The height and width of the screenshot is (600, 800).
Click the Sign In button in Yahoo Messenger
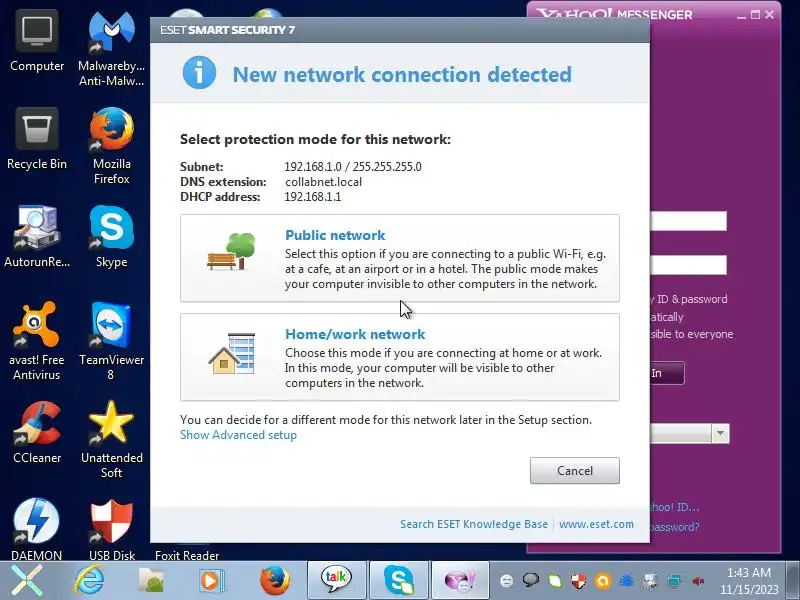(667, 373)
